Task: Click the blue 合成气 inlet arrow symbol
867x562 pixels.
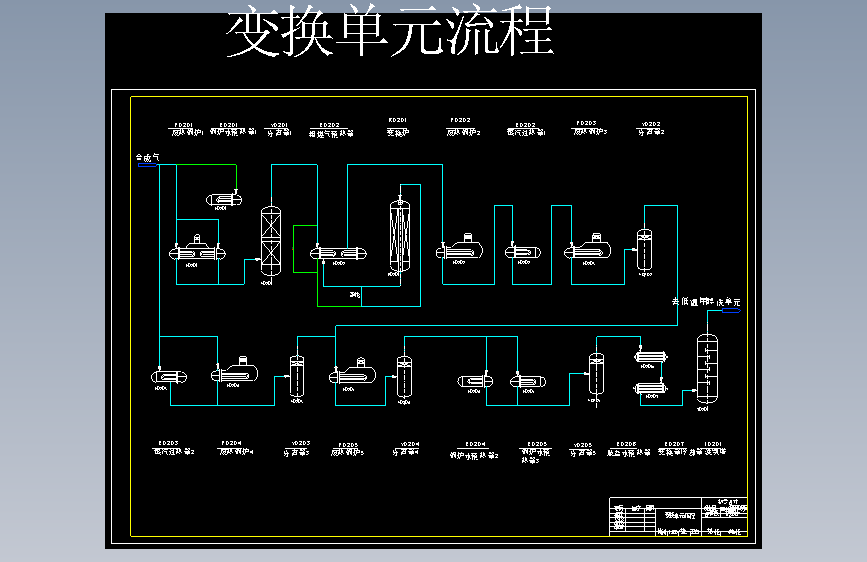Action: 147,165
